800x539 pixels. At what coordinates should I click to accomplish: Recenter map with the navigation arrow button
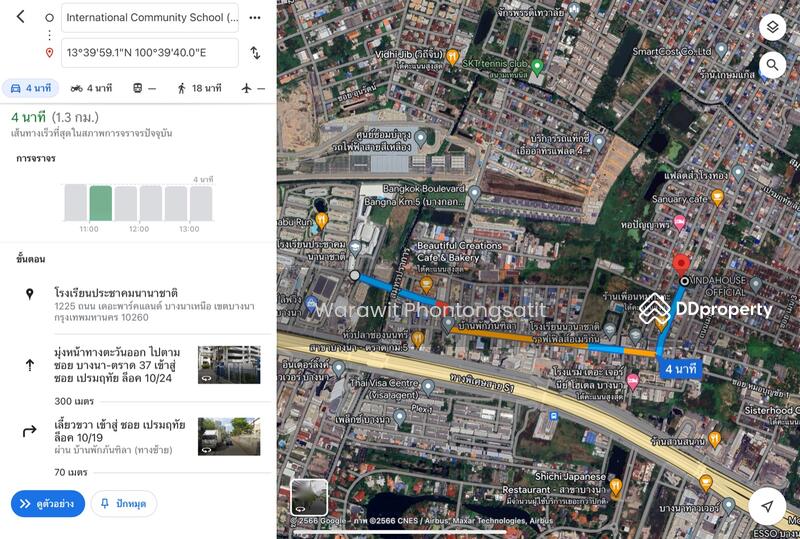coord(767,506)
